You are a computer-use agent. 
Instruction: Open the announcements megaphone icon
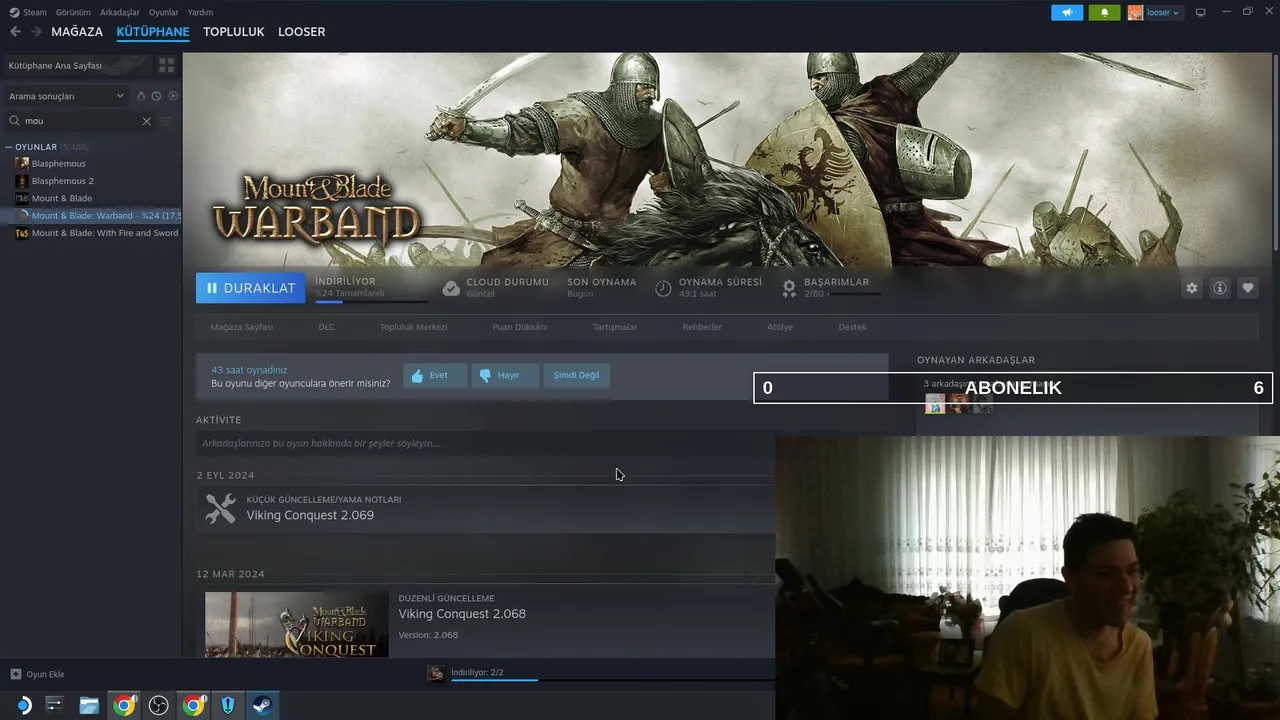point(1067,13)
